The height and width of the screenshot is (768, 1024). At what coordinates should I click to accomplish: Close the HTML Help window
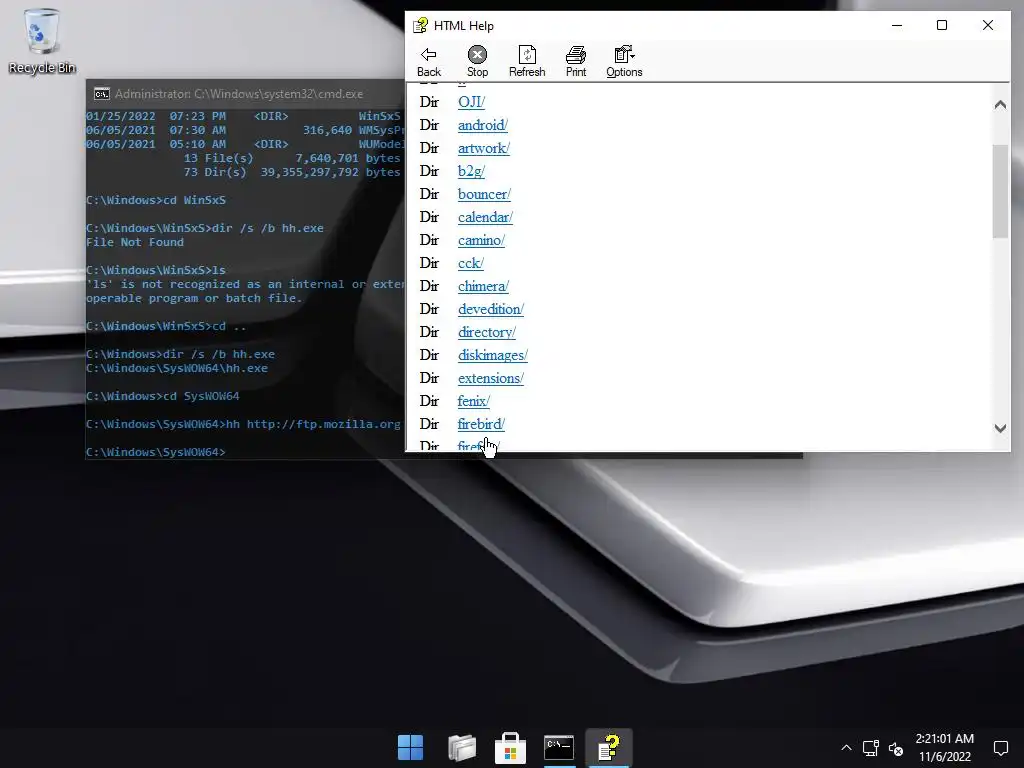pos(987,25)
